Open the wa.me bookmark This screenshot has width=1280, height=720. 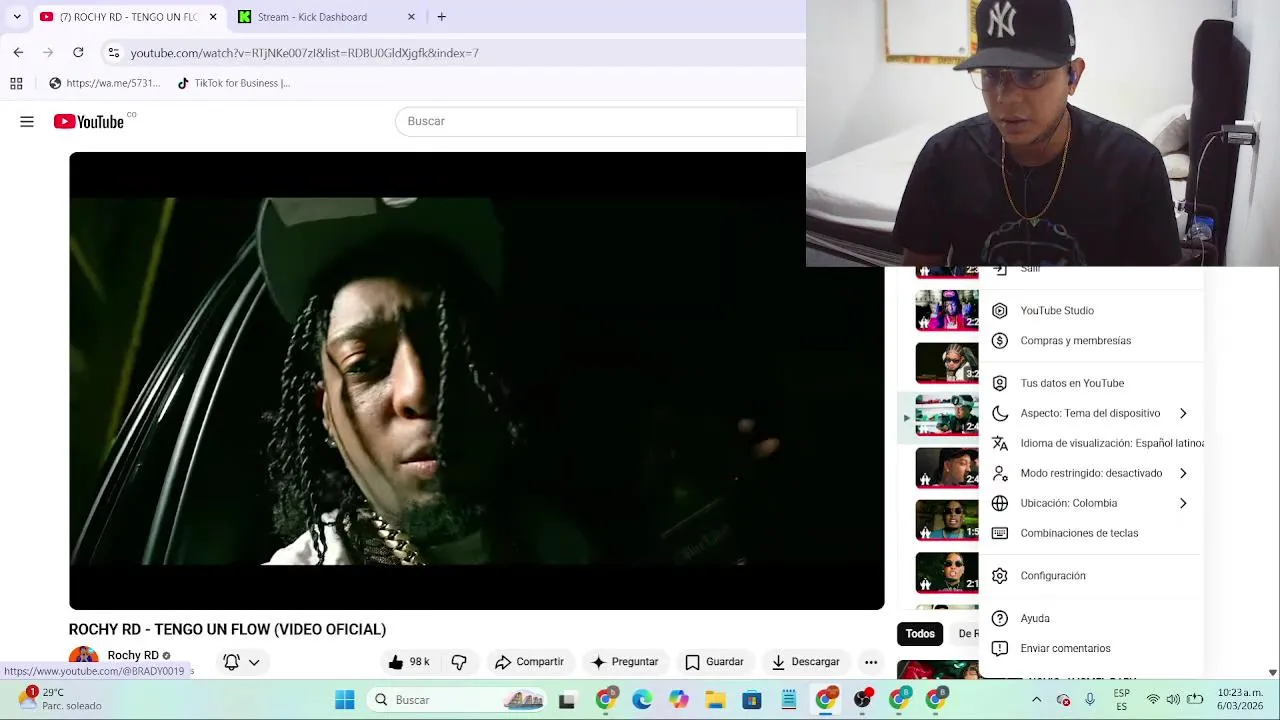[104, 83]
